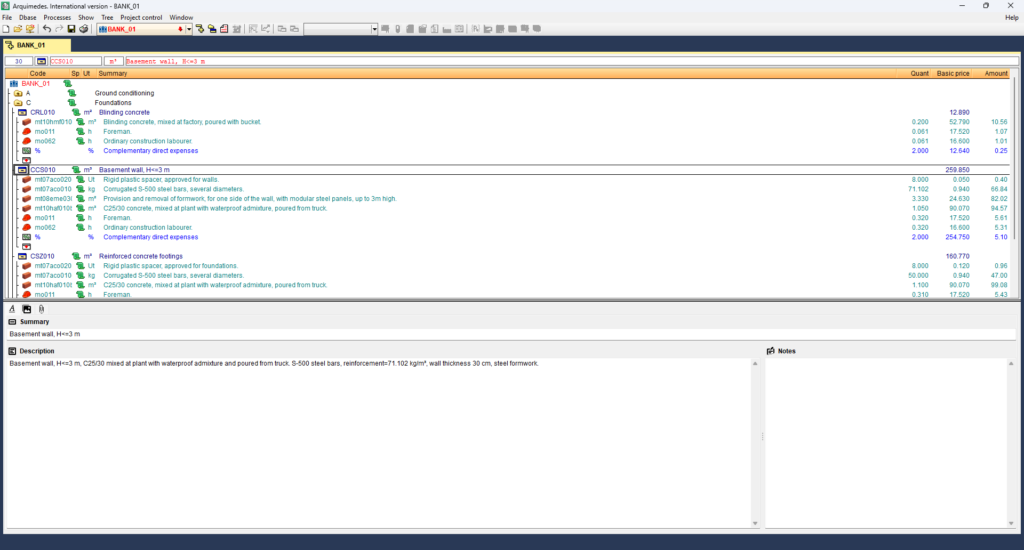Click the red arrow in BANK_01 selector
1024x550 pixels.
[180, 29]
